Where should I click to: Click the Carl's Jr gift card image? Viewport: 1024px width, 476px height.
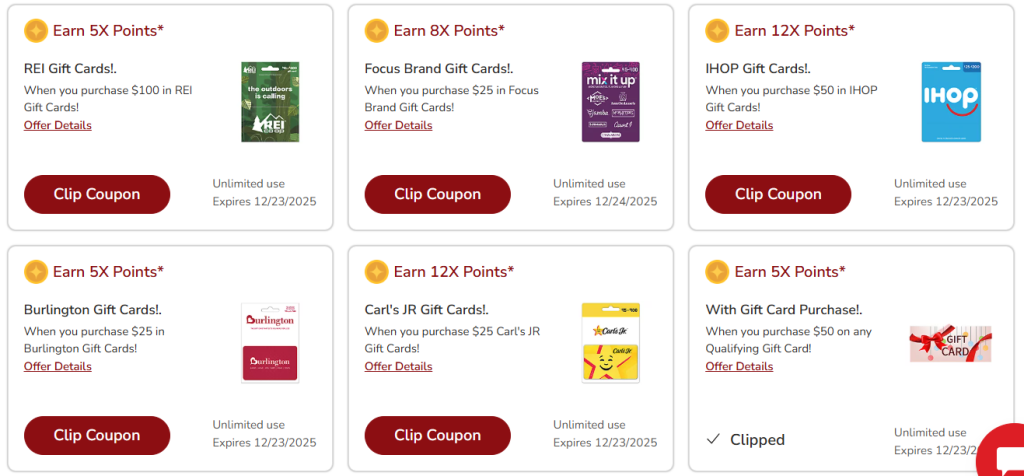point(610,342)
